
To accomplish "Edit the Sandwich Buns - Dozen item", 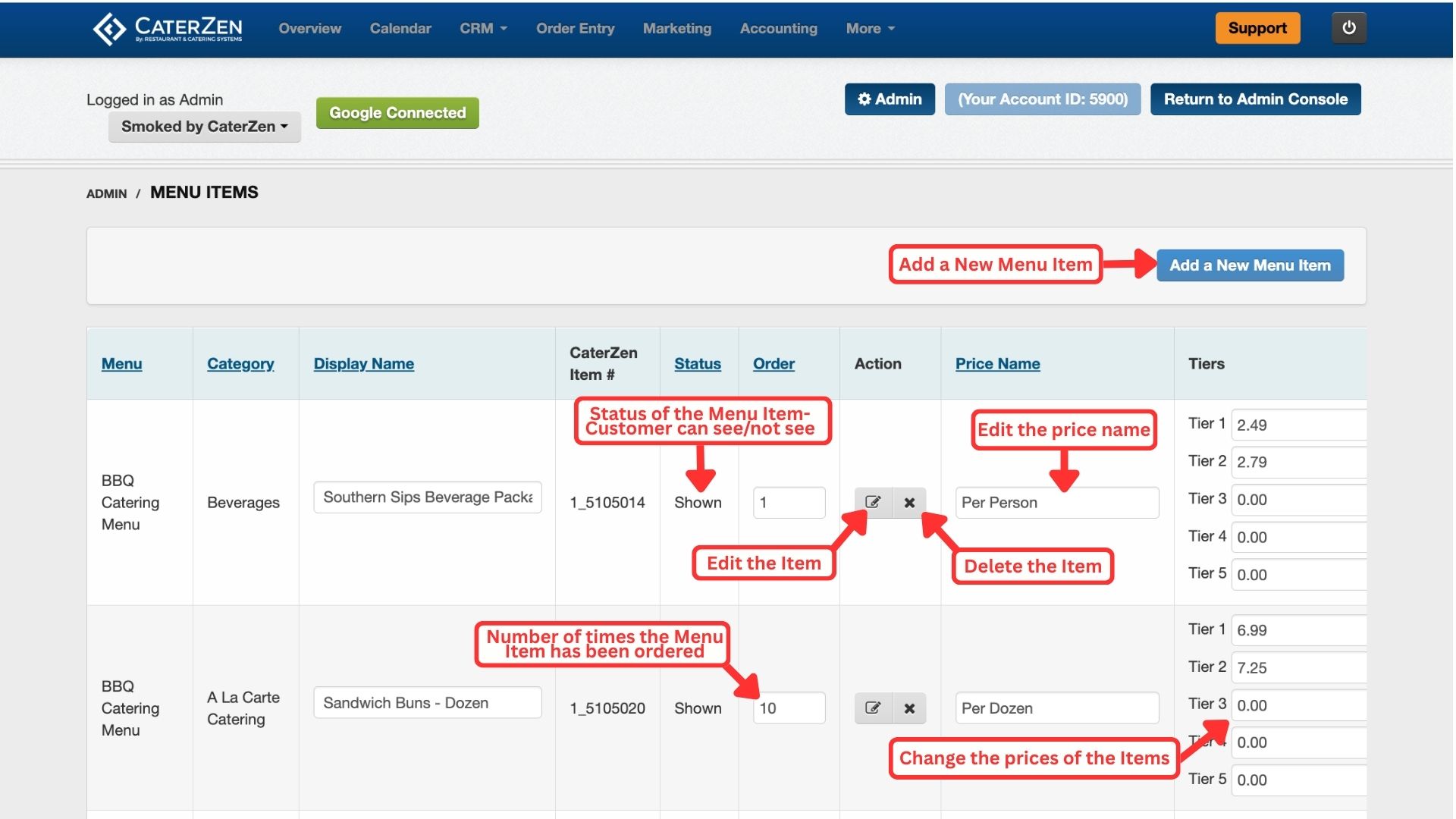I will (873, 708).
